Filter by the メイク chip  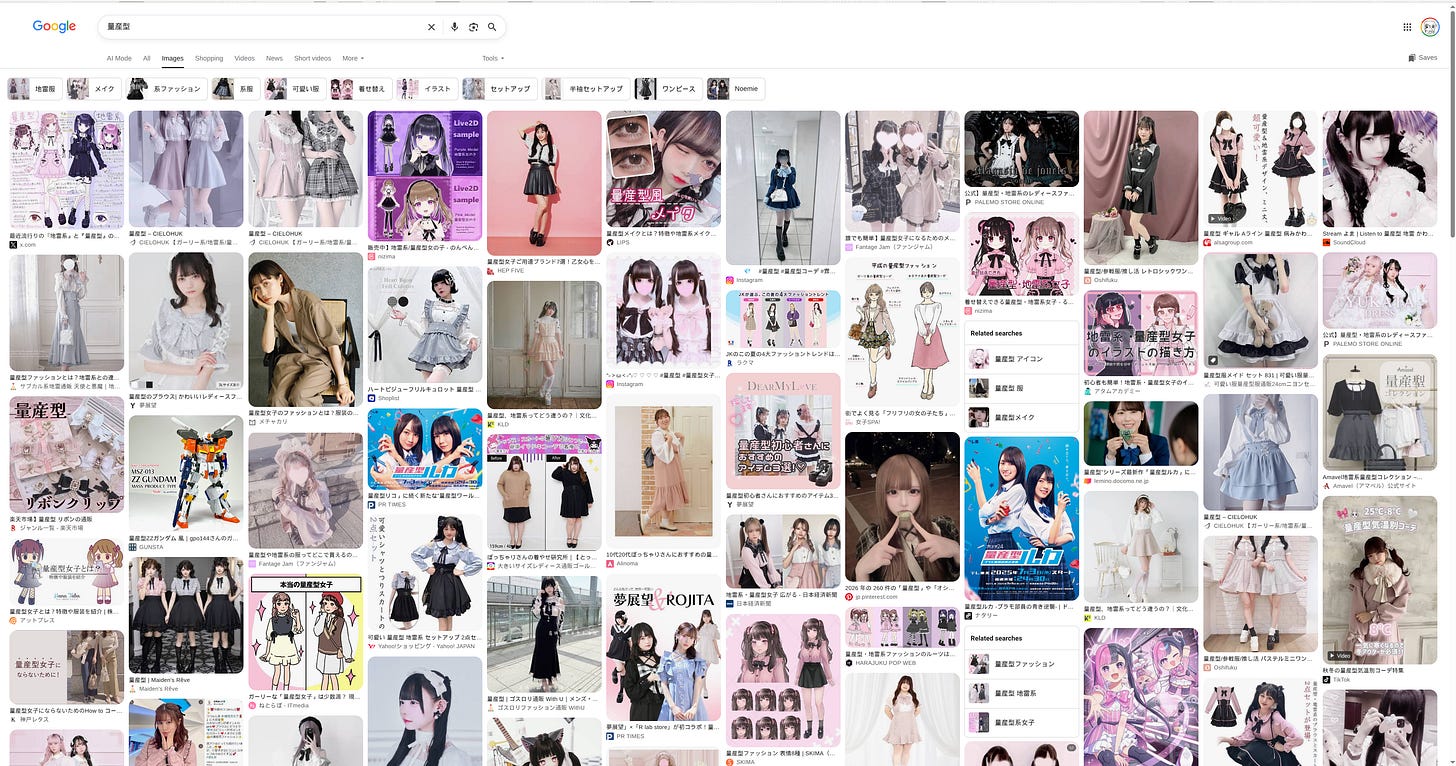point(94,89)
